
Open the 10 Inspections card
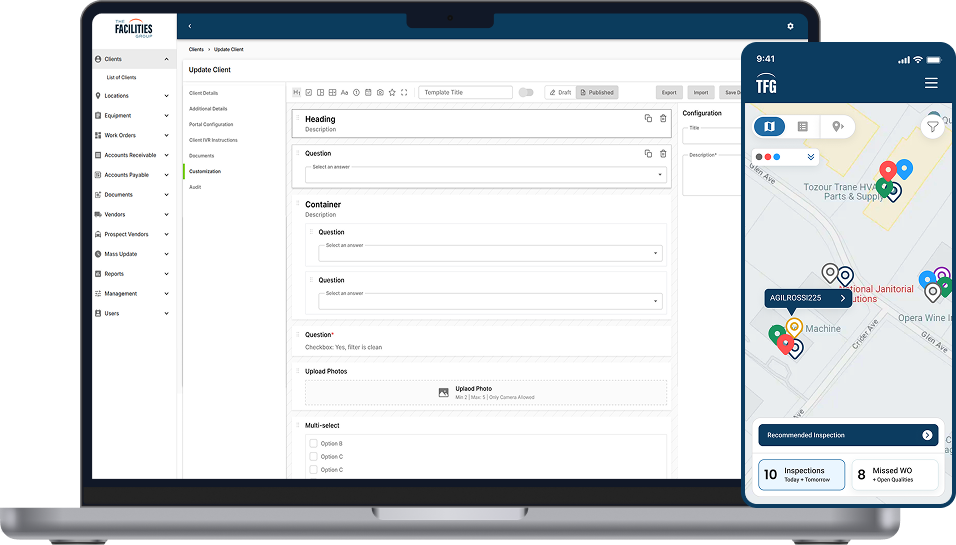click(801, 474)
